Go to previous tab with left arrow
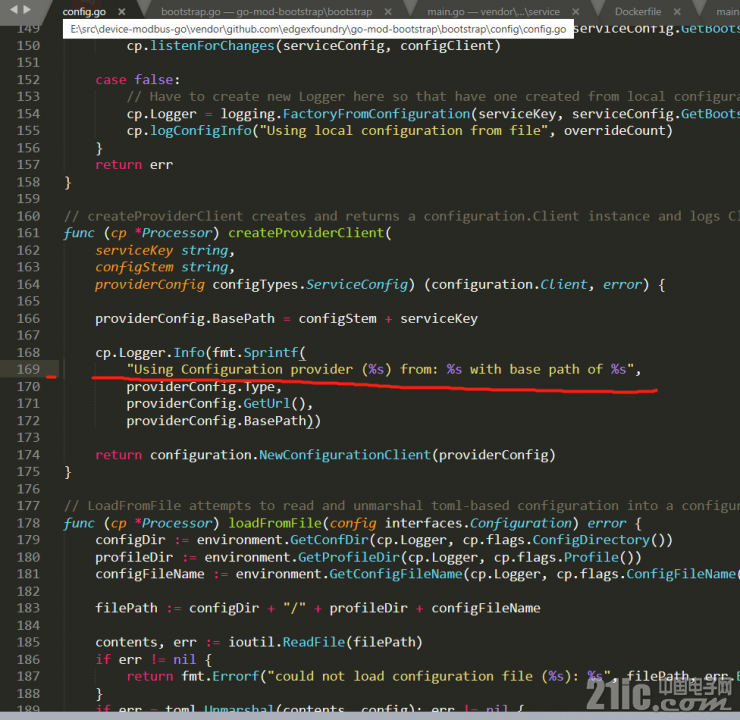Screen dimensions: 740x720 [14, 9]
